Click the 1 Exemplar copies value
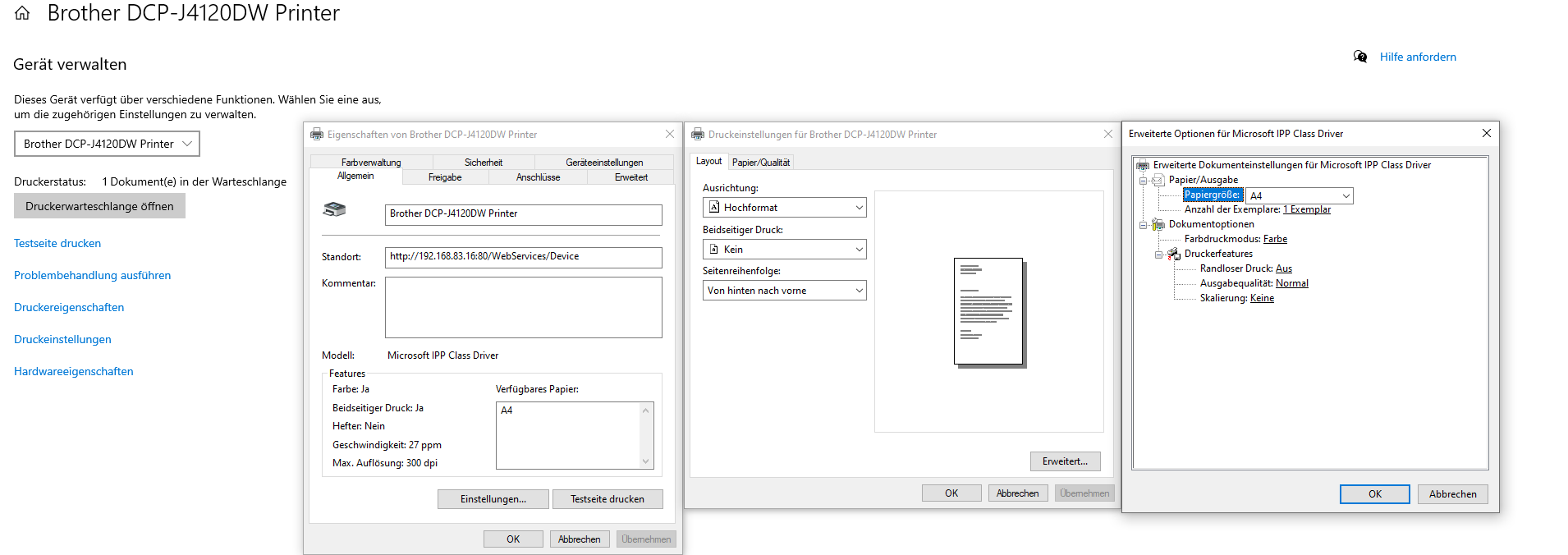The height and width of the screenshot is (555, 1568). click(x=1307, y=209)
